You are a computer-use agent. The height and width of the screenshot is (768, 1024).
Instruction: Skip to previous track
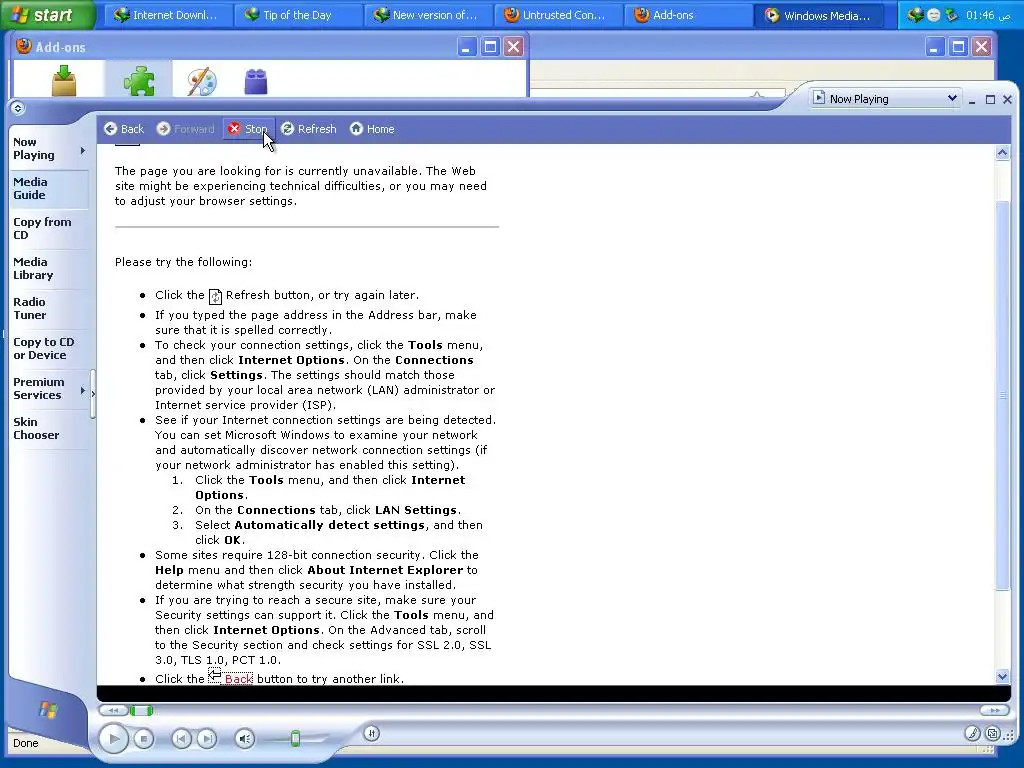[x=181, y=739]
